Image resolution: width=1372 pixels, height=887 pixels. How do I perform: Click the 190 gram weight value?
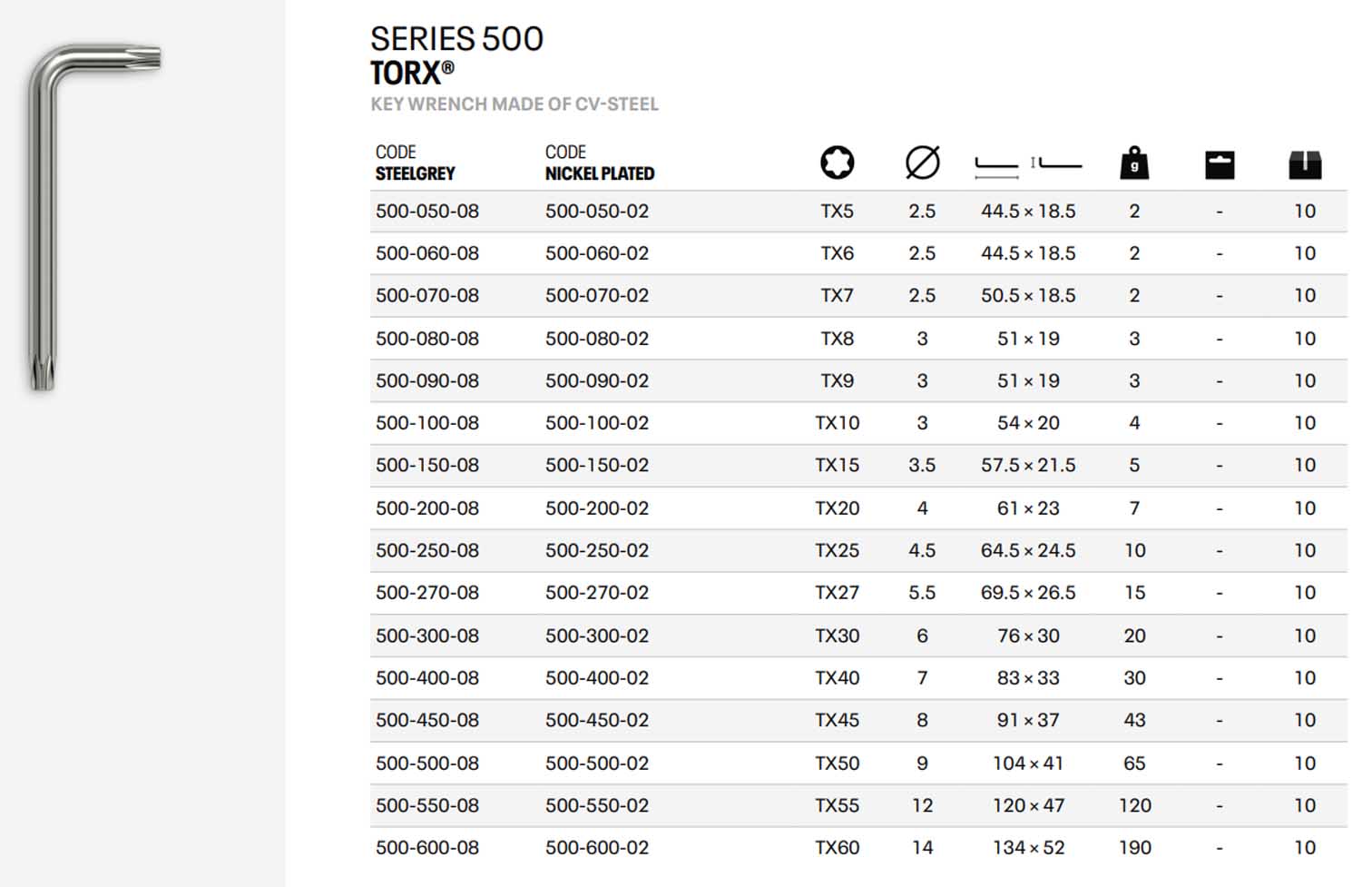(1134, 848)
